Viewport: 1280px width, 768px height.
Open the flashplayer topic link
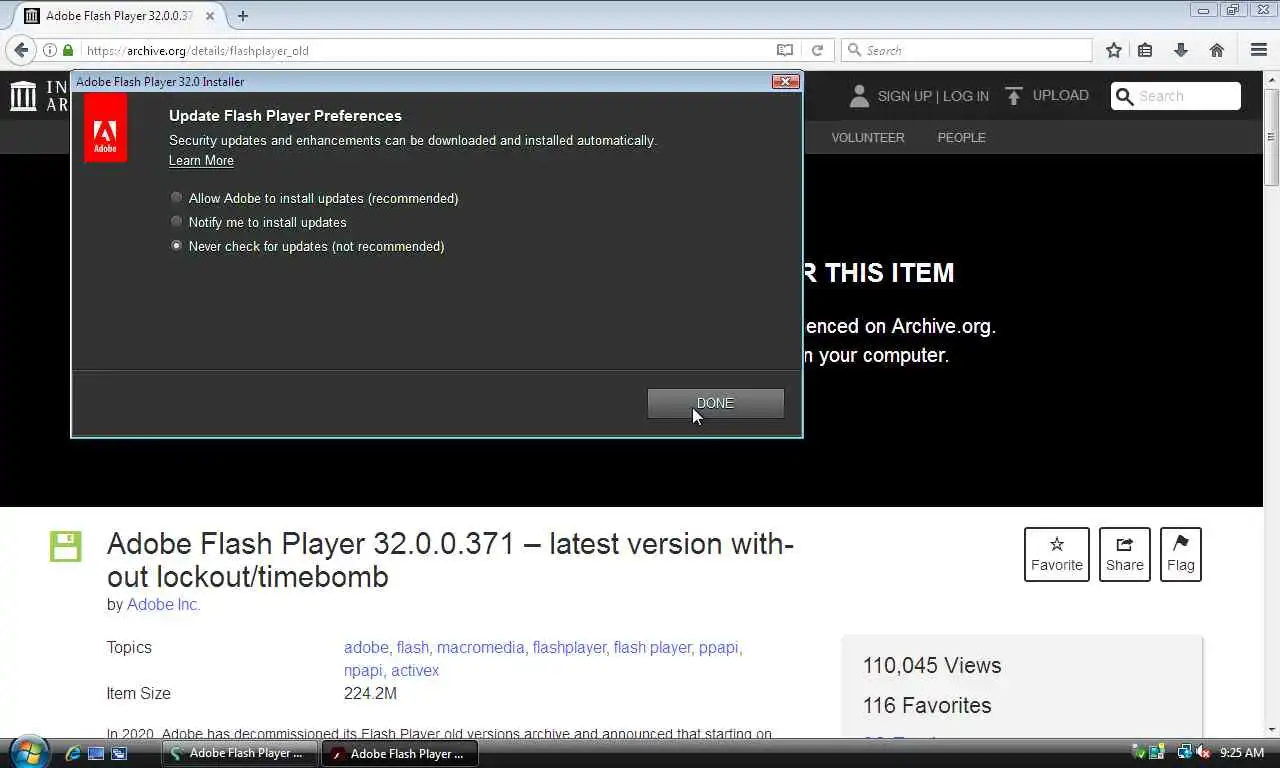click(569, 647)
